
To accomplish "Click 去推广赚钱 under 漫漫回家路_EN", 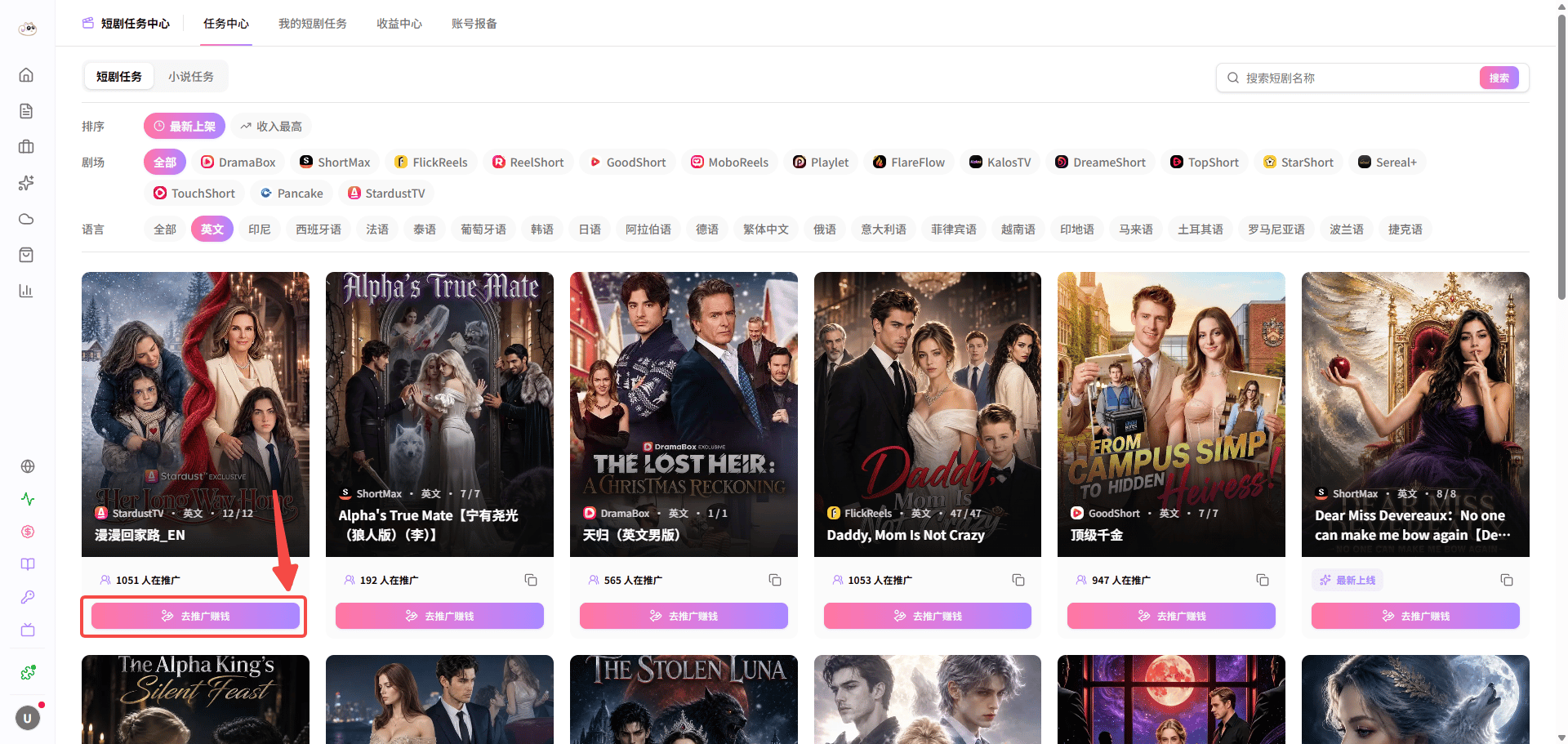I will (195, 616).
